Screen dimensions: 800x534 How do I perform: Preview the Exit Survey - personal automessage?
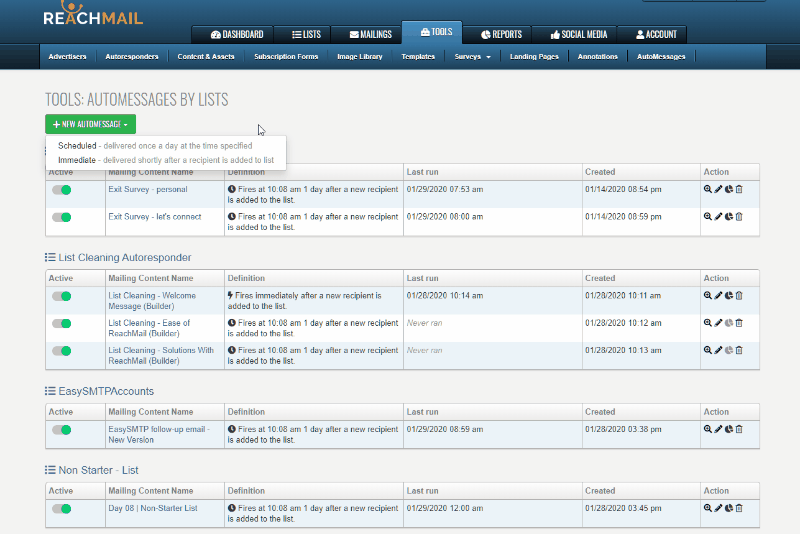(x=707, y=189)
